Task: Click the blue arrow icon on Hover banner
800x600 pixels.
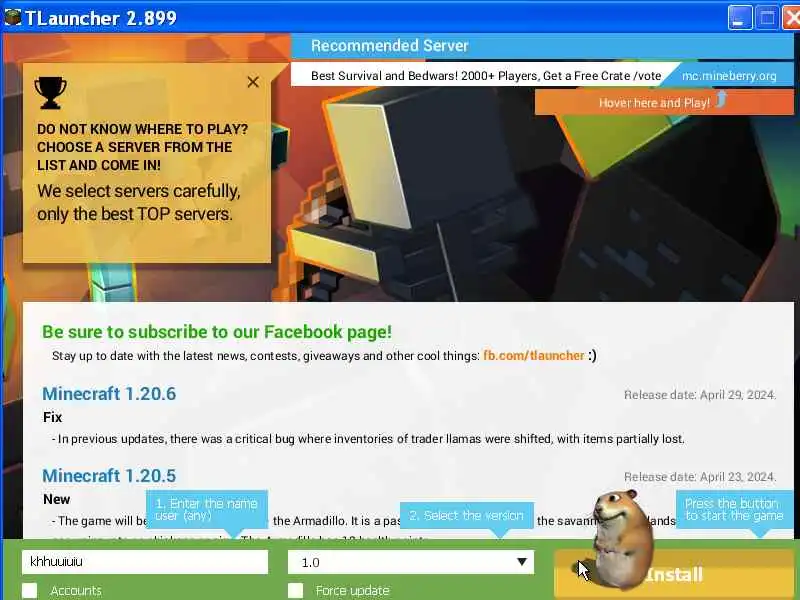Action: tap(721, 99)
